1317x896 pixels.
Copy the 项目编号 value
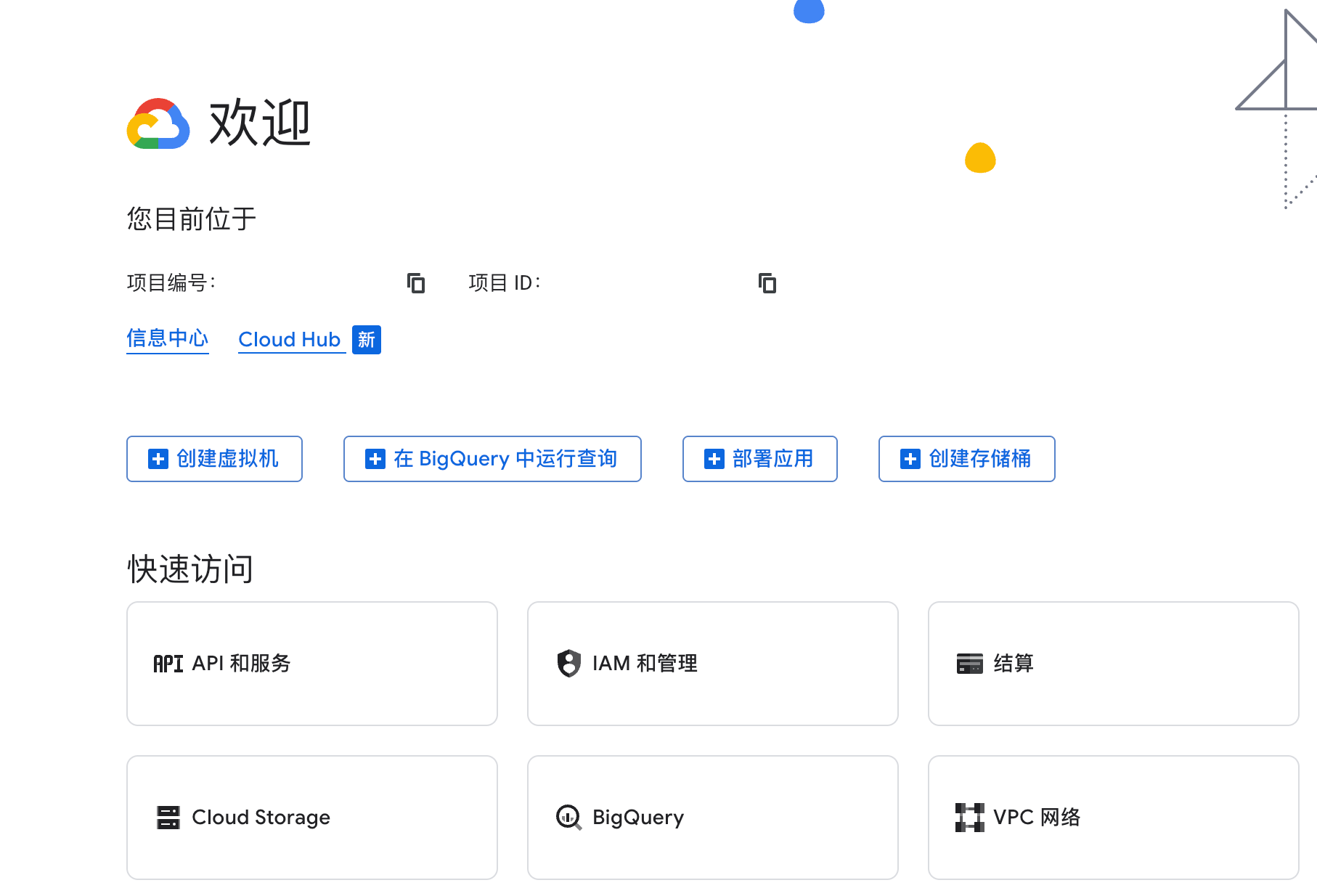[x=416, y=283]
